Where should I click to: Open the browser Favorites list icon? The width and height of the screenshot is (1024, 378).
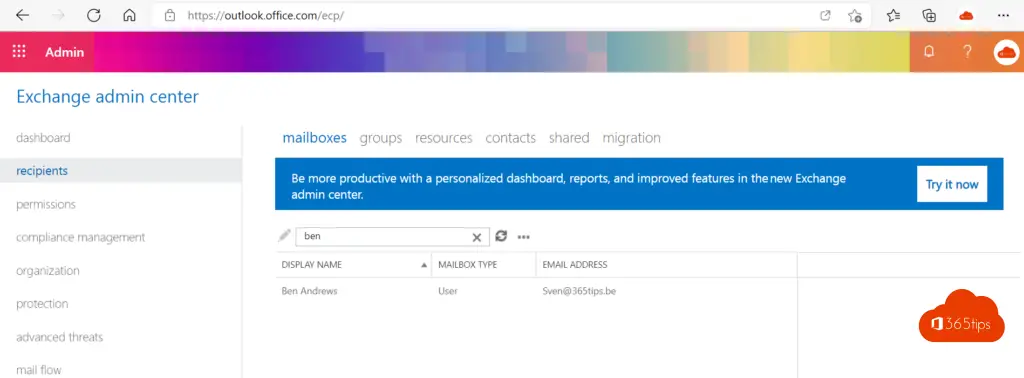pyautogui.click(x=894, y=16)
